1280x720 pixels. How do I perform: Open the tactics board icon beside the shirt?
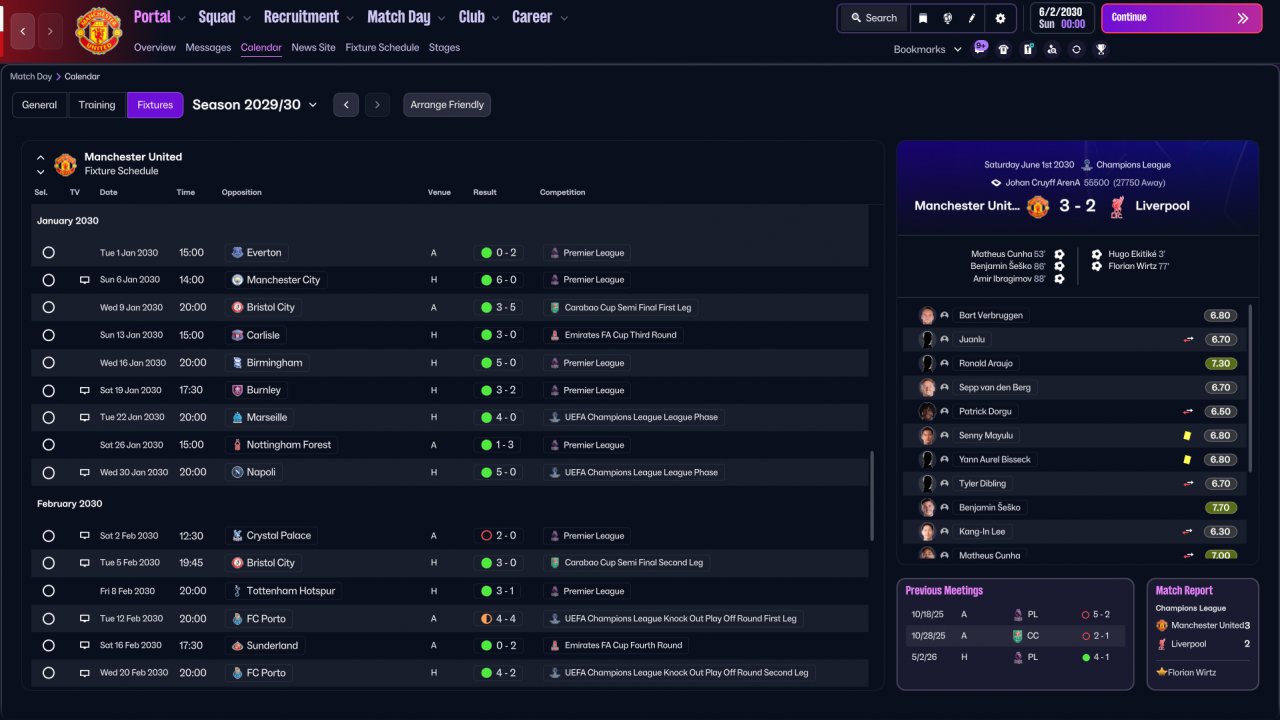[1028, 49]
